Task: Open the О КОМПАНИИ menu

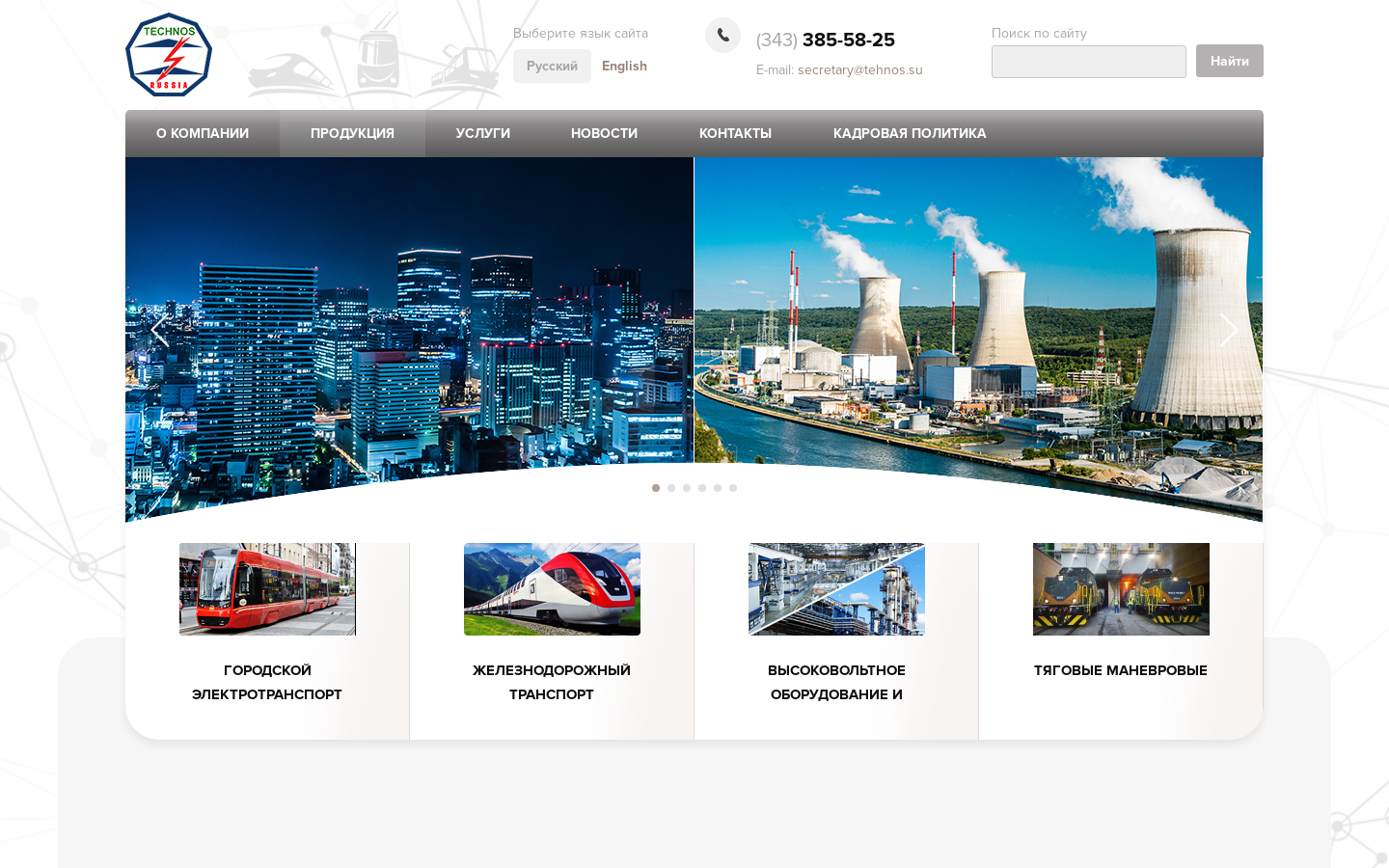Action: pos(203,133)
